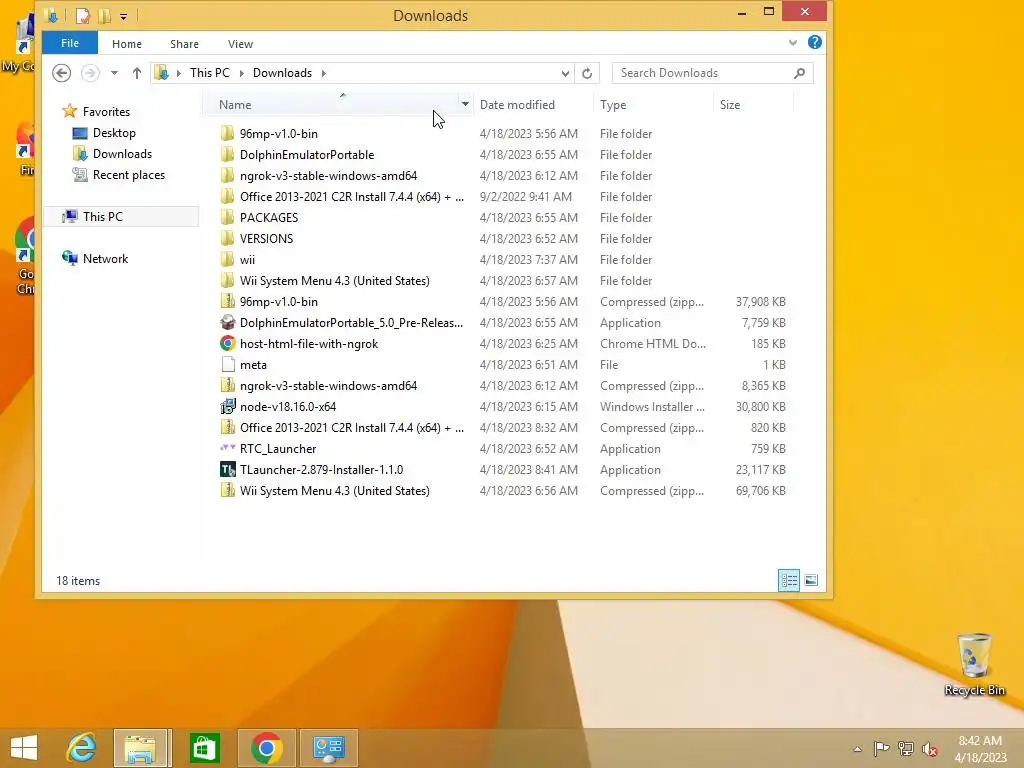Click the muted volume tray icon
This screenshot has width=1024, height=768.
[929, 749]
